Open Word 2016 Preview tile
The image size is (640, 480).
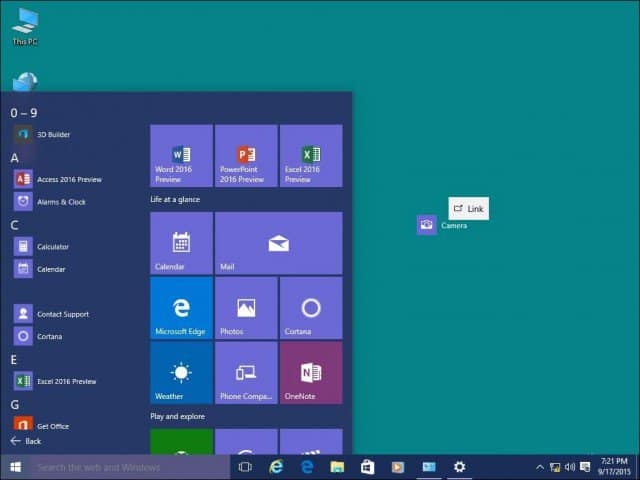click(181, 156)
